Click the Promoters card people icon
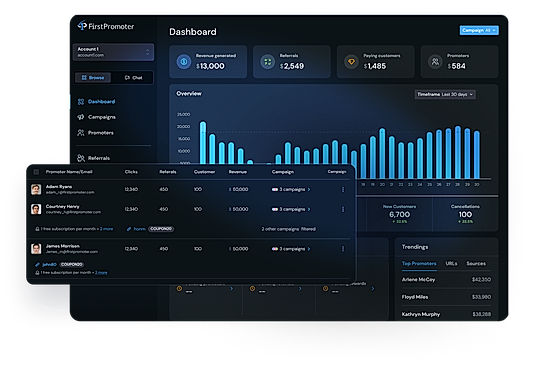This screenshot has width=543, height=368. click(x=435, y=62)
